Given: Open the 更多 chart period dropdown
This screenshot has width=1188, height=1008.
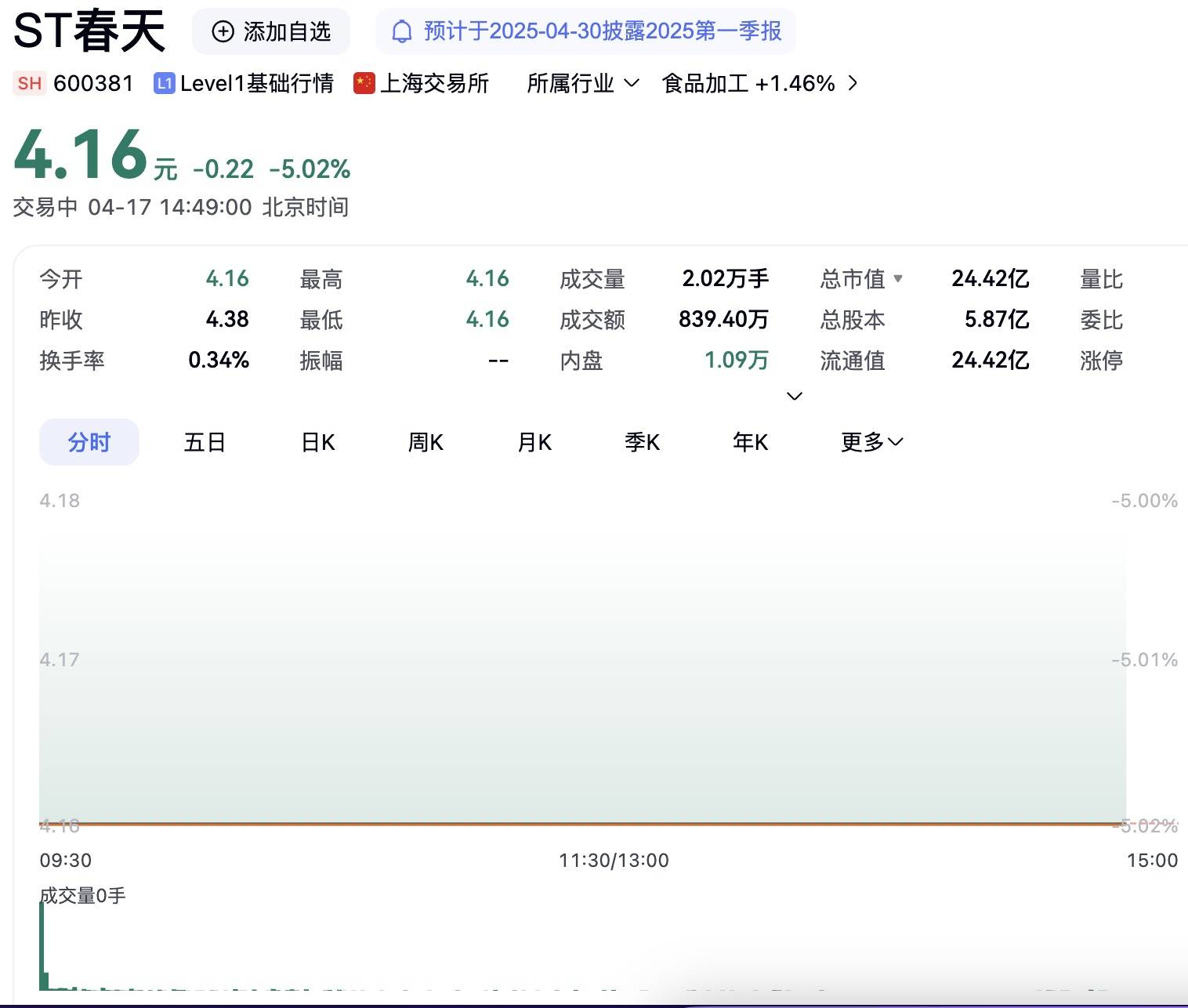Looking at the screenshot, I should tap(872, 442).
